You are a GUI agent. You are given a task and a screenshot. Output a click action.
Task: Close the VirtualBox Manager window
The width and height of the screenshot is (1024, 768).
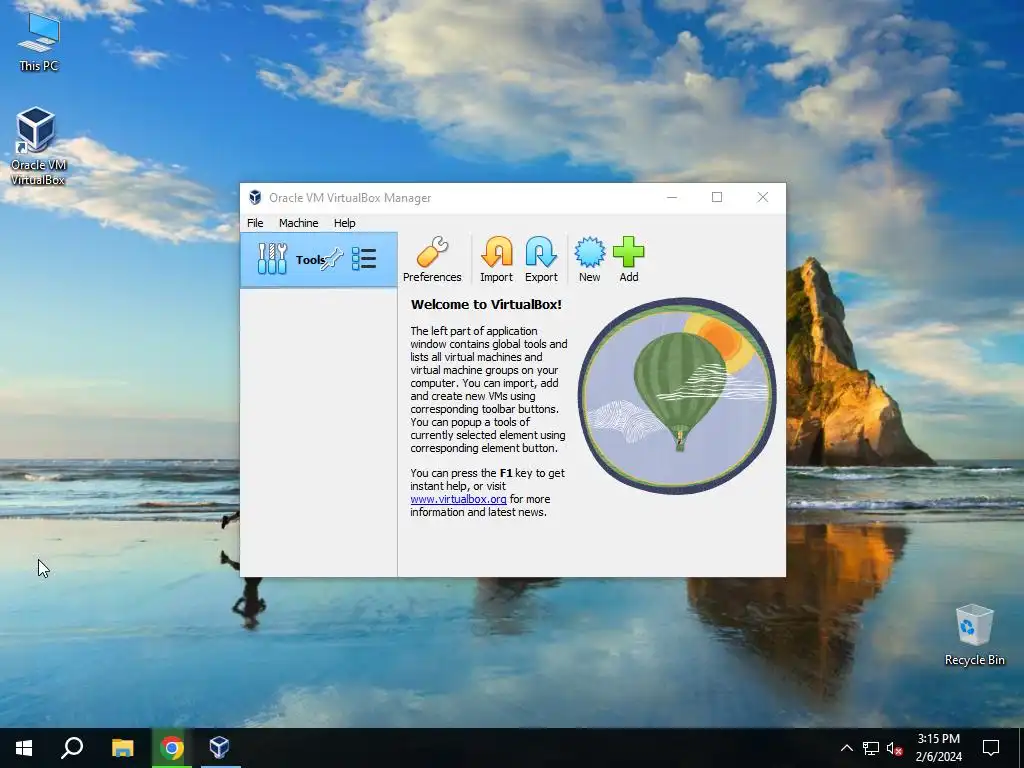(763, 197)
